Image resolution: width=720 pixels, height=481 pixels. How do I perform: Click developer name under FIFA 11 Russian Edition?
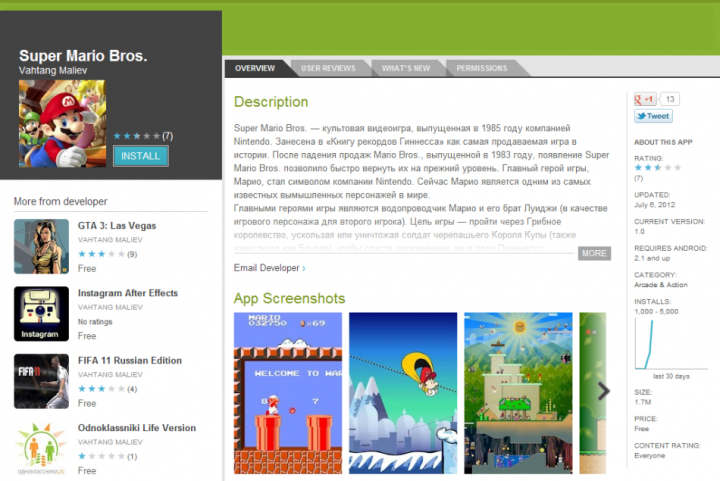110,375
